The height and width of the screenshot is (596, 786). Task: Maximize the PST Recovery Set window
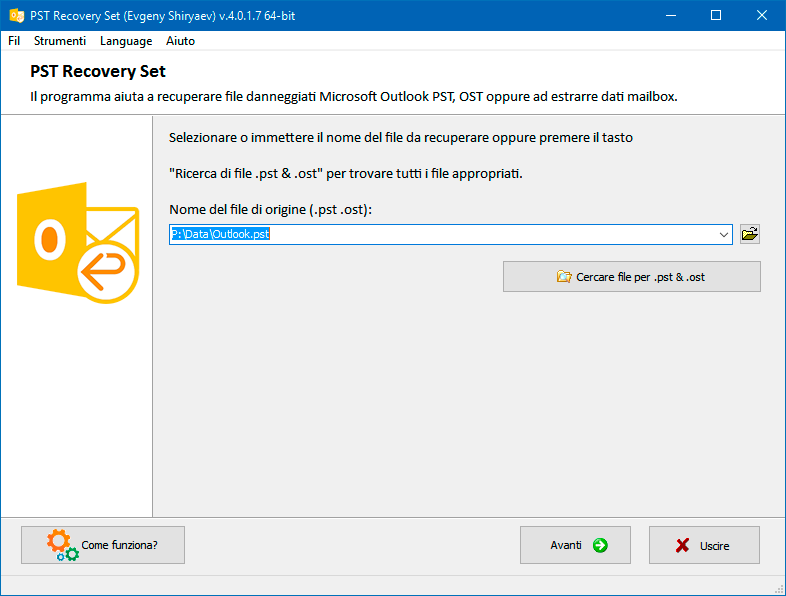click(x=716, y=16)
